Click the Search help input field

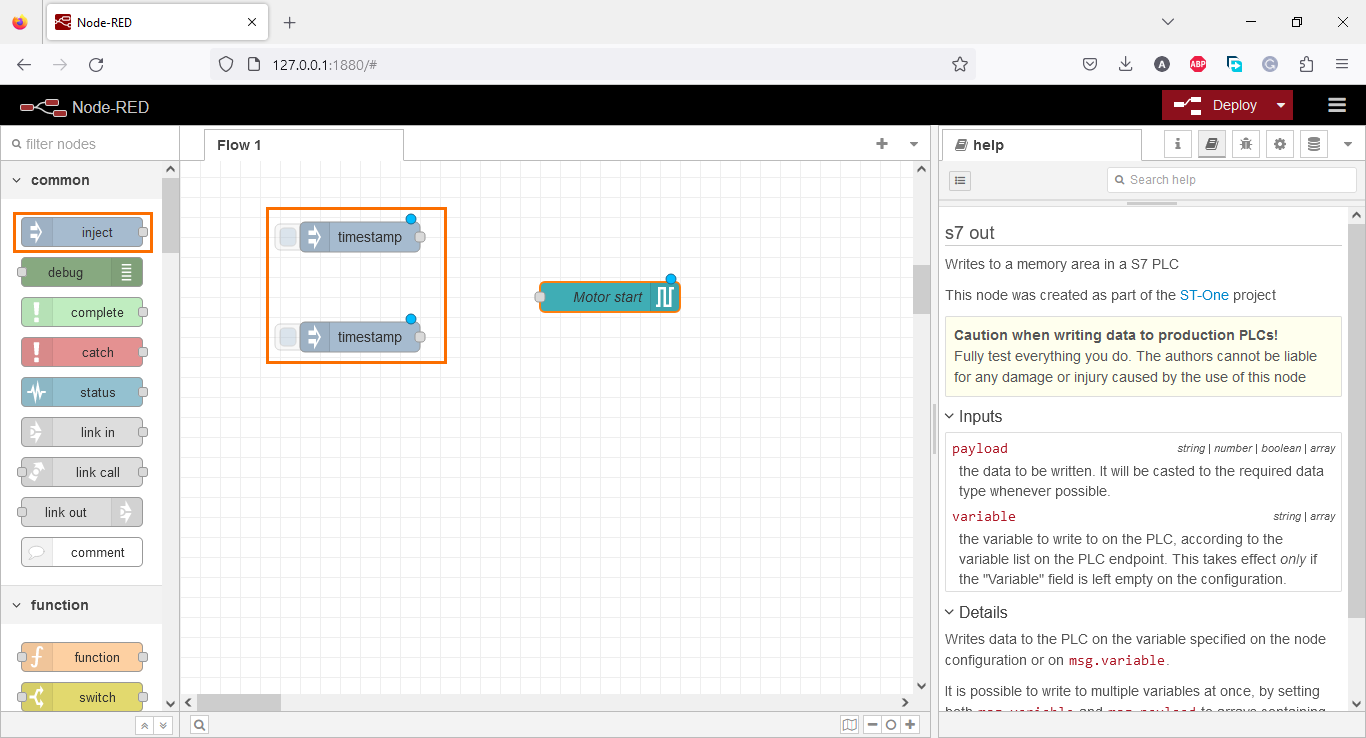[1231, 180]
